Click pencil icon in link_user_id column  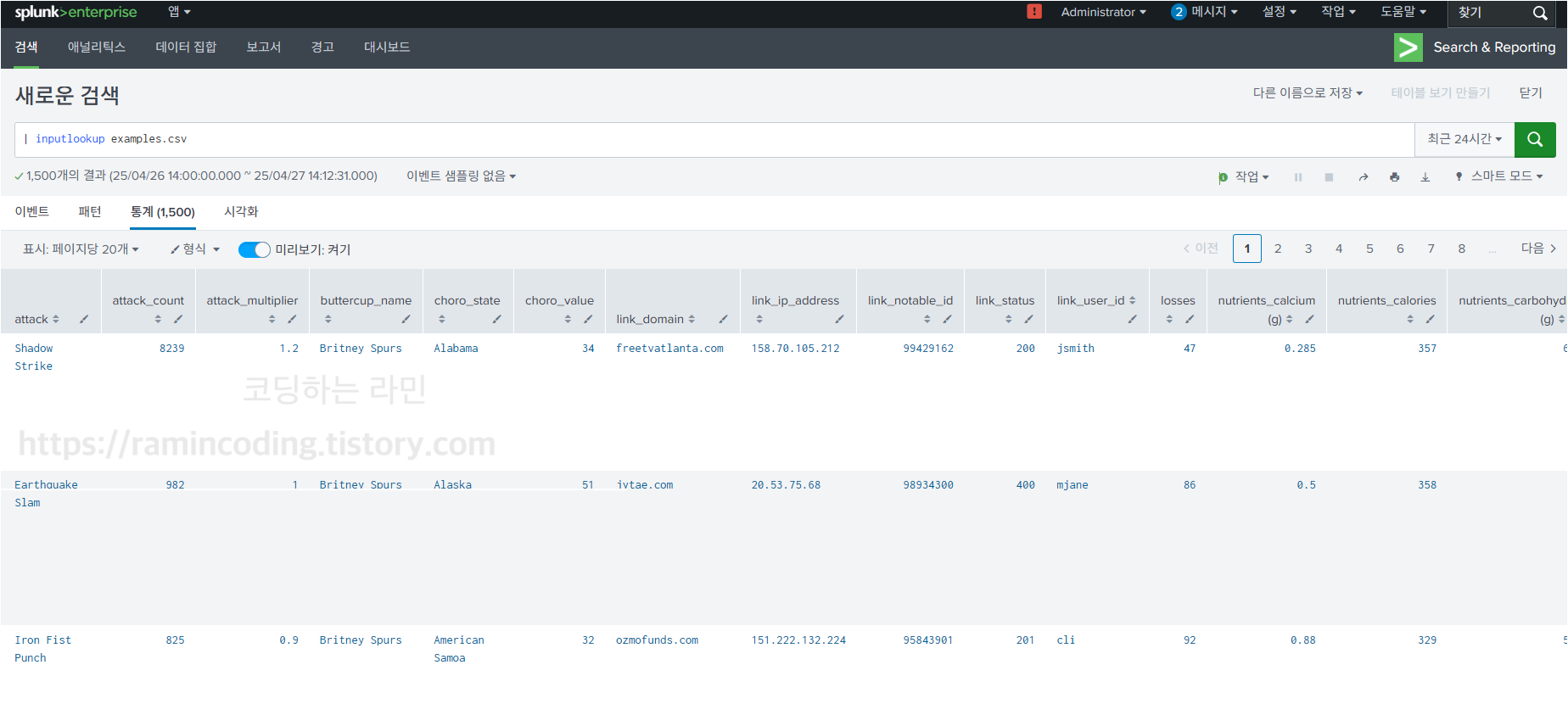[x=1132, y=319]
